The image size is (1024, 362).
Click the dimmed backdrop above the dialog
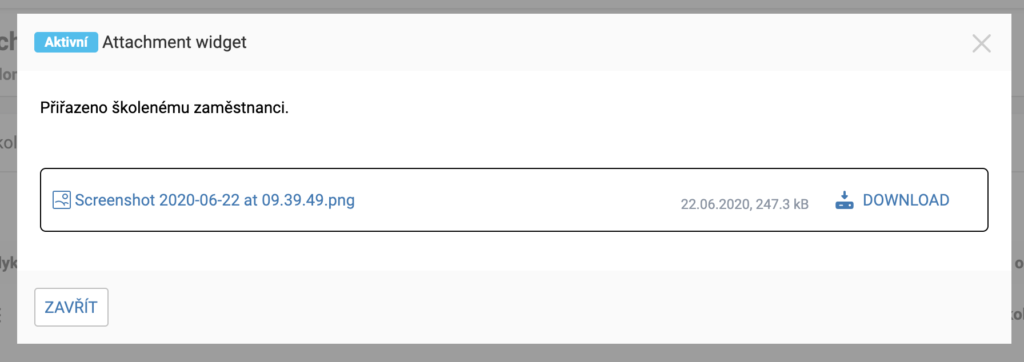[512, 6]
